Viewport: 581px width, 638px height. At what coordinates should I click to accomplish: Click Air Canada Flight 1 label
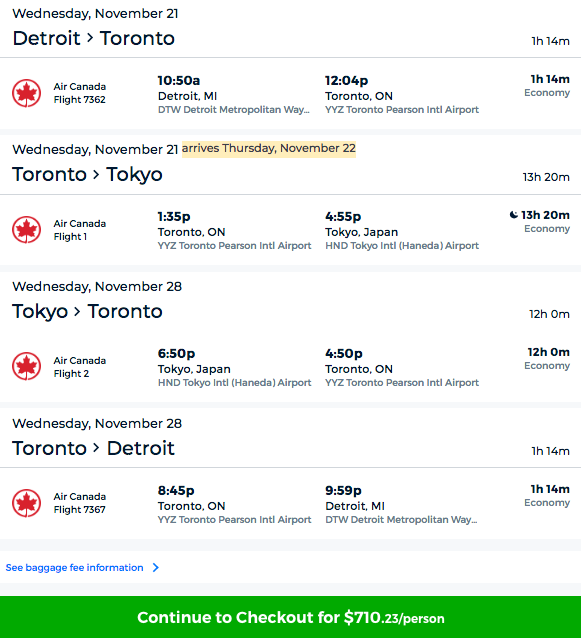80,230
